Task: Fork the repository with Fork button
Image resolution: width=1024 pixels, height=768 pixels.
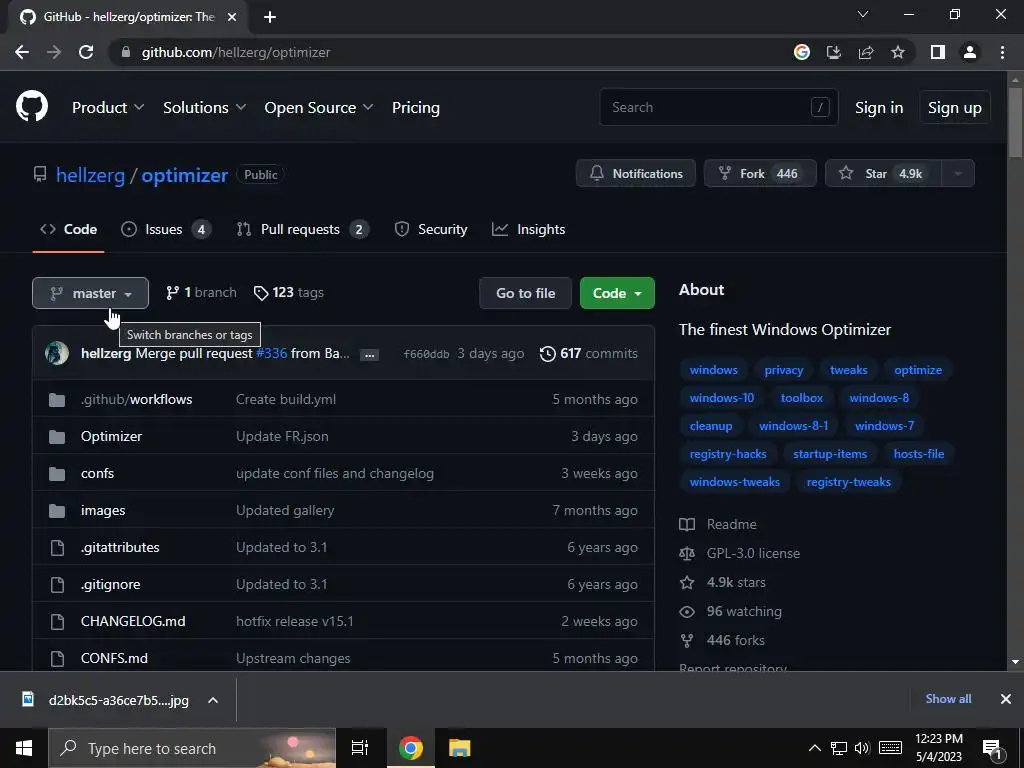Action: (760, 174)
